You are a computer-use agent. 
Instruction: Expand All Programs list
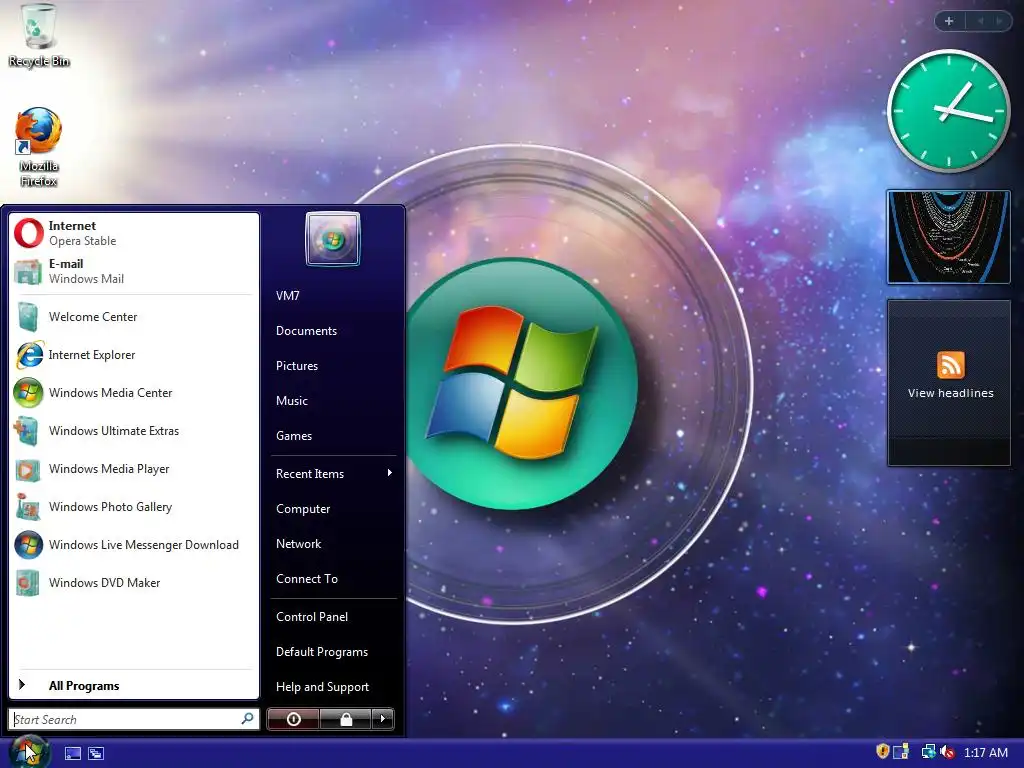tap(134, 685)
